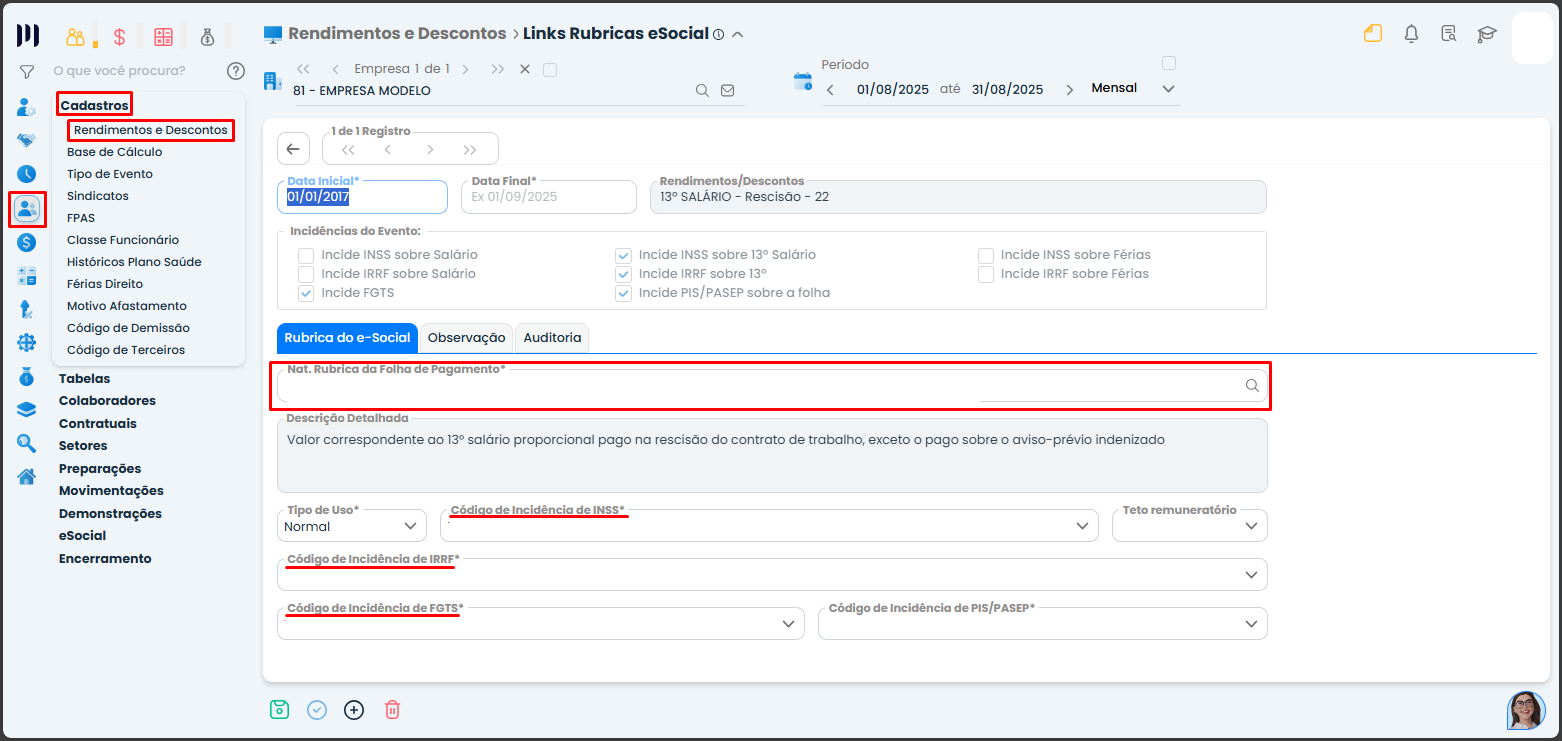Toggle Incide IRRF sobre Salário checkbox
Image resolution: width=1562 pixels, height=741 pixels.
pyautogui.click(x=306, y=274)
